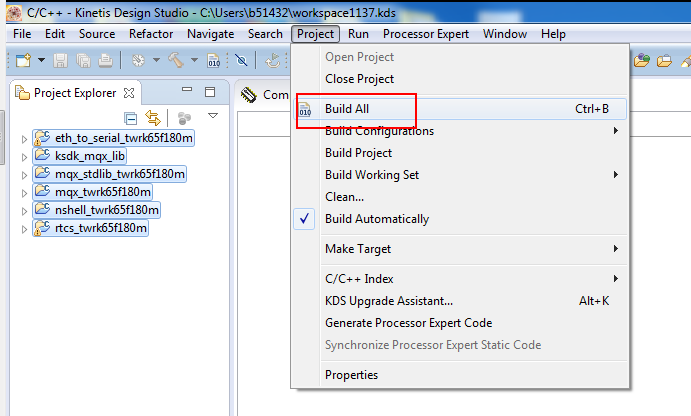Screen dimensions: 691x416
Task: Click the Build All 010 toolbar icon
Action: (214, 60)
